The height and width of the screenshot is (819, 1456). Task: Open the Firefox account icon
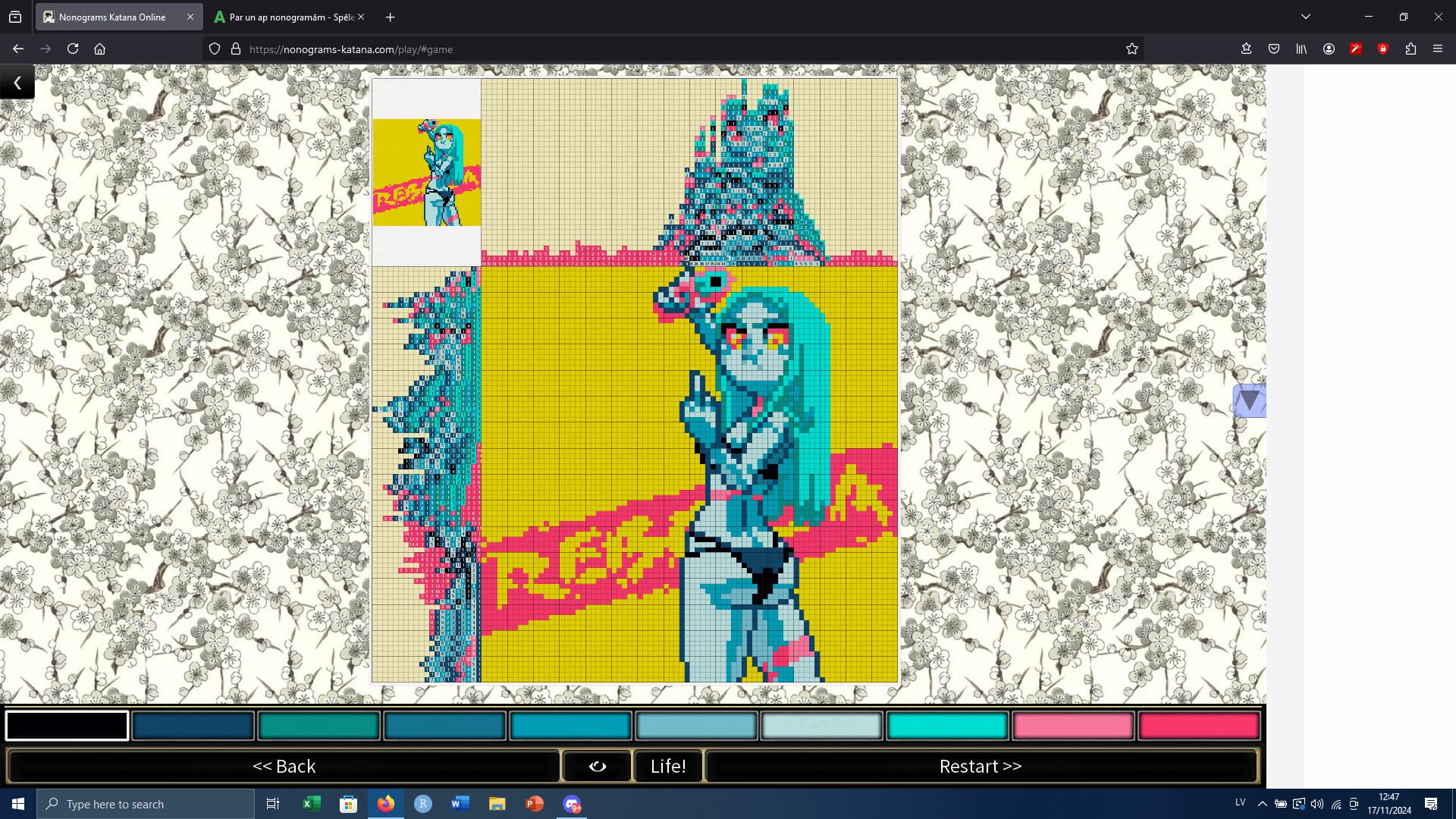tap(1329, 49)
